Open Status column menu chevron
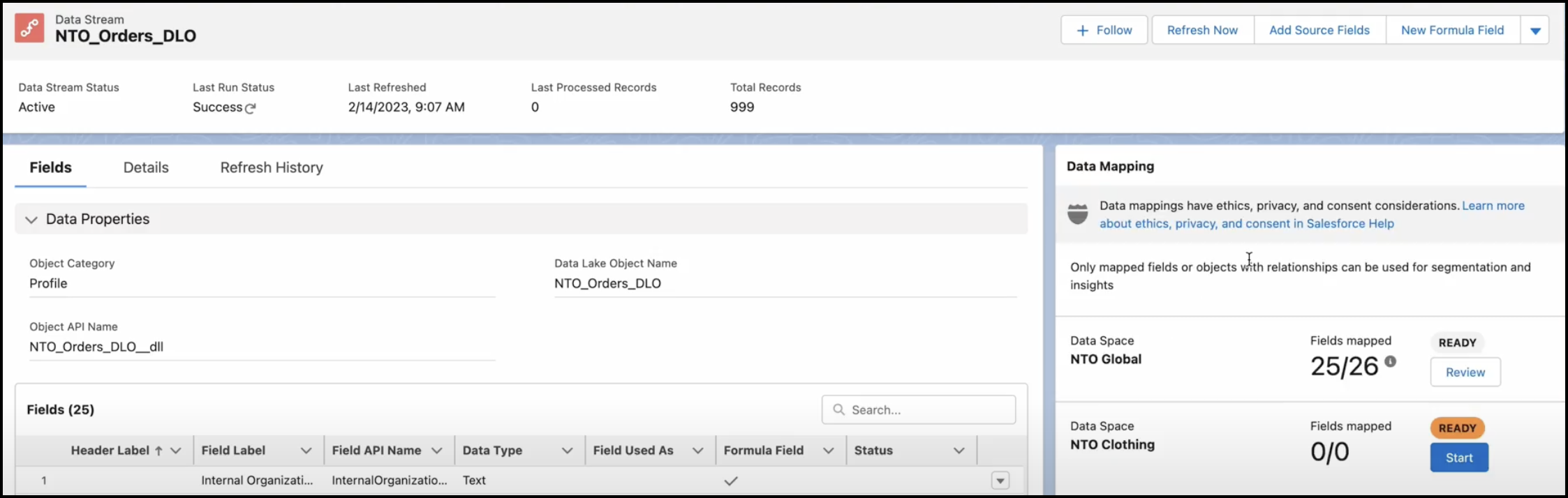This screenshot has height=498, width=1568. tap(959, 451)
